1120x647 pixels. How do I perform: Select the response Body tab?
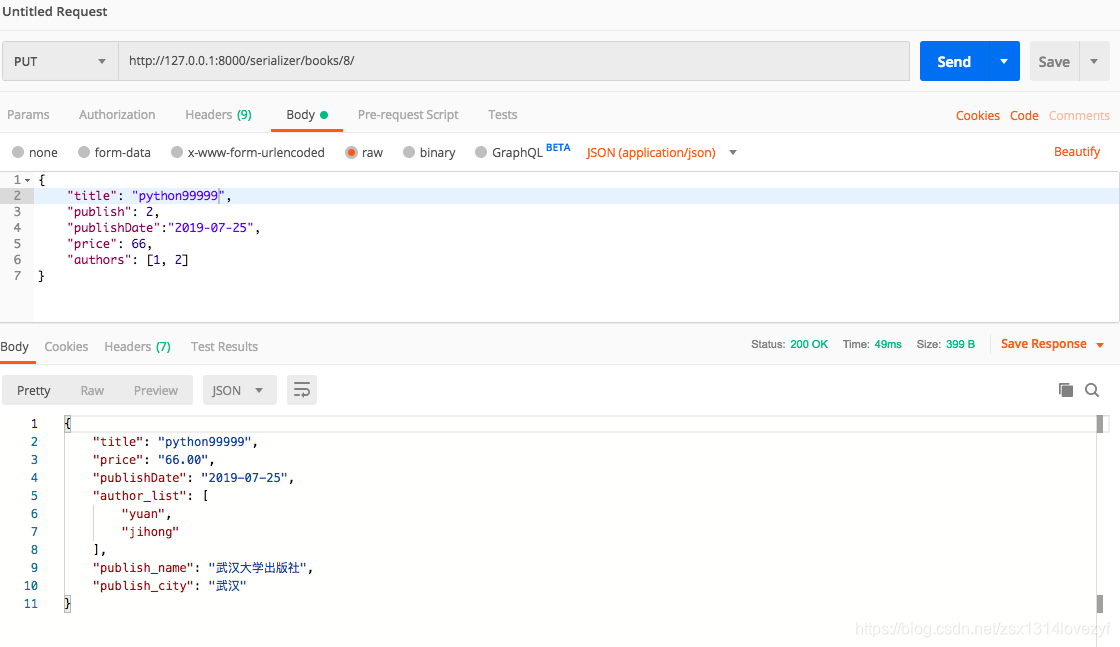point(15,346)
